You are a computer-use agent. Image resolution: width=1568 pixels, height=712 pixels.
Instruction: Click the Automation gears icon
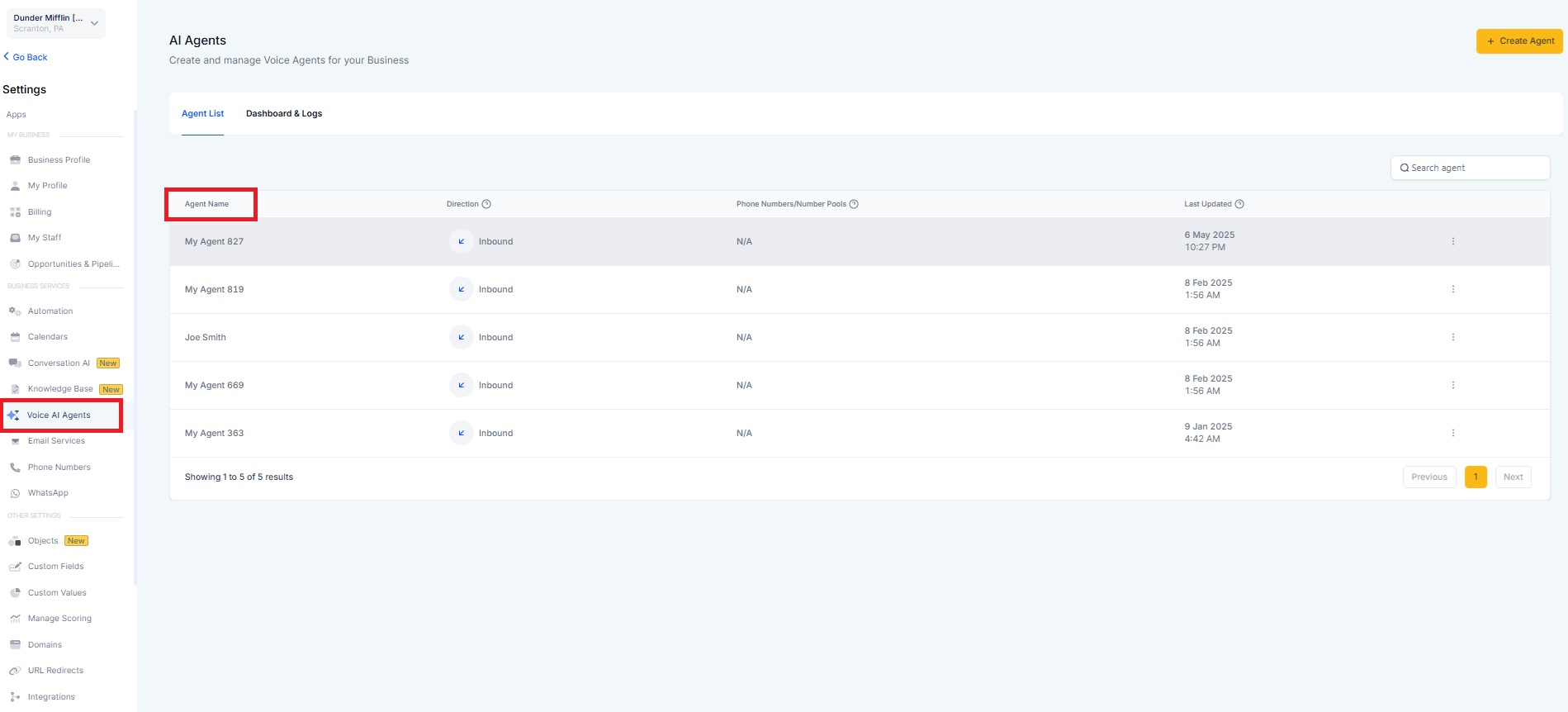coord(15,311)
